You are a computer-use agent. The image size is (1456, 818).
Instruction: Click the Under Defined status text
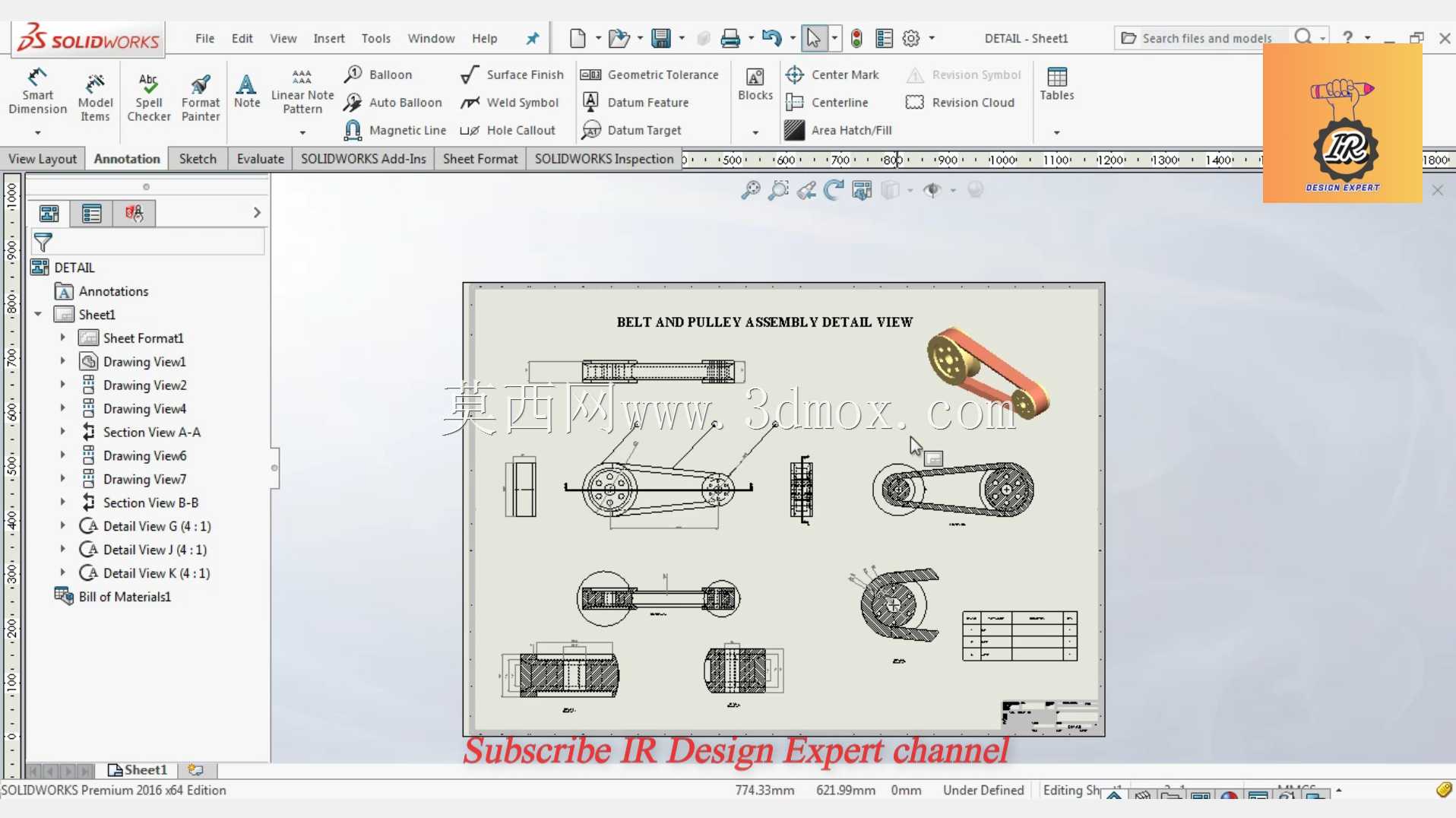coord(983,791)
